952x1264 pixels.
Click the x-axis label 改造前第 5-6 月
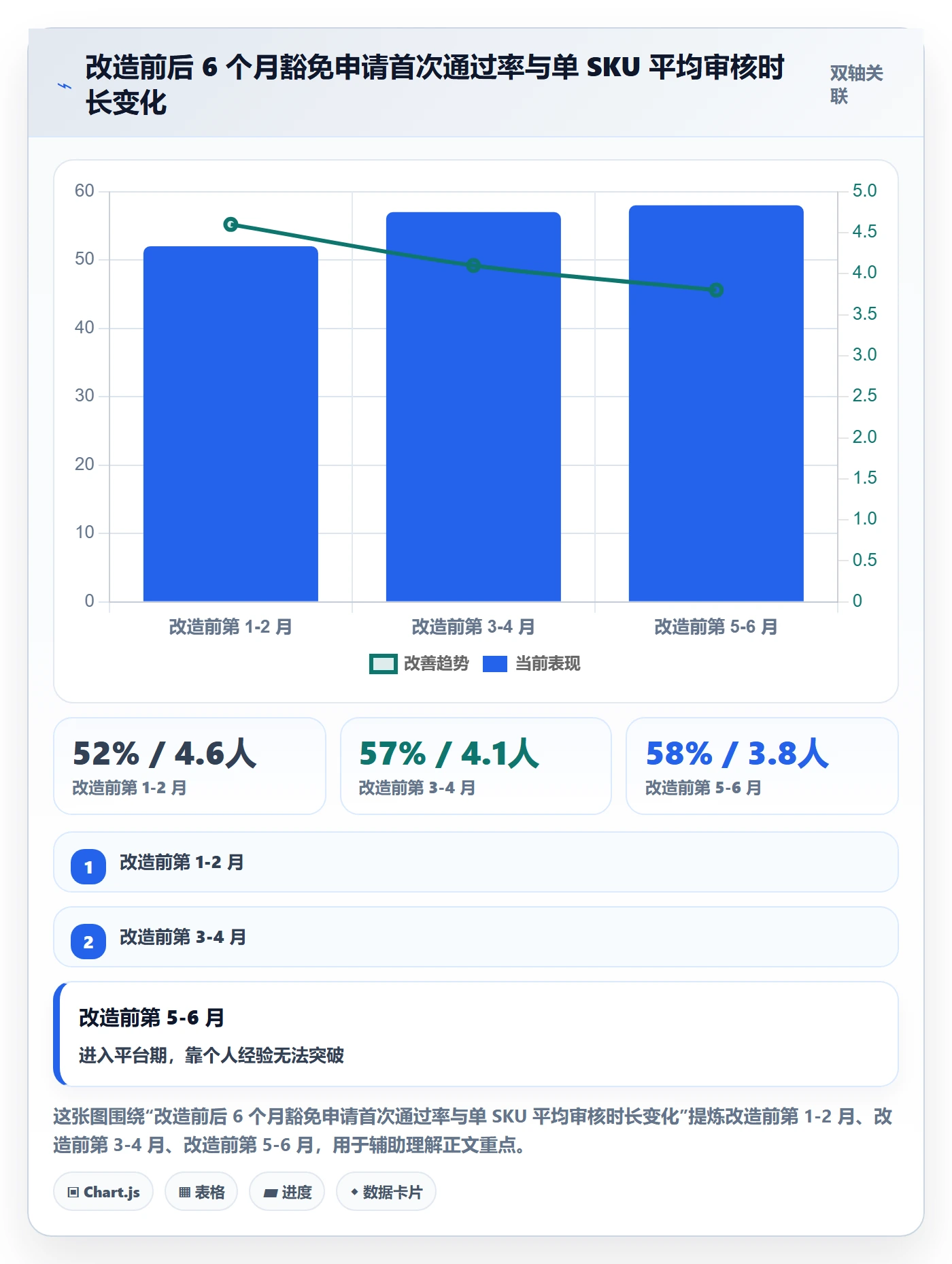click(x=716, y=627)
